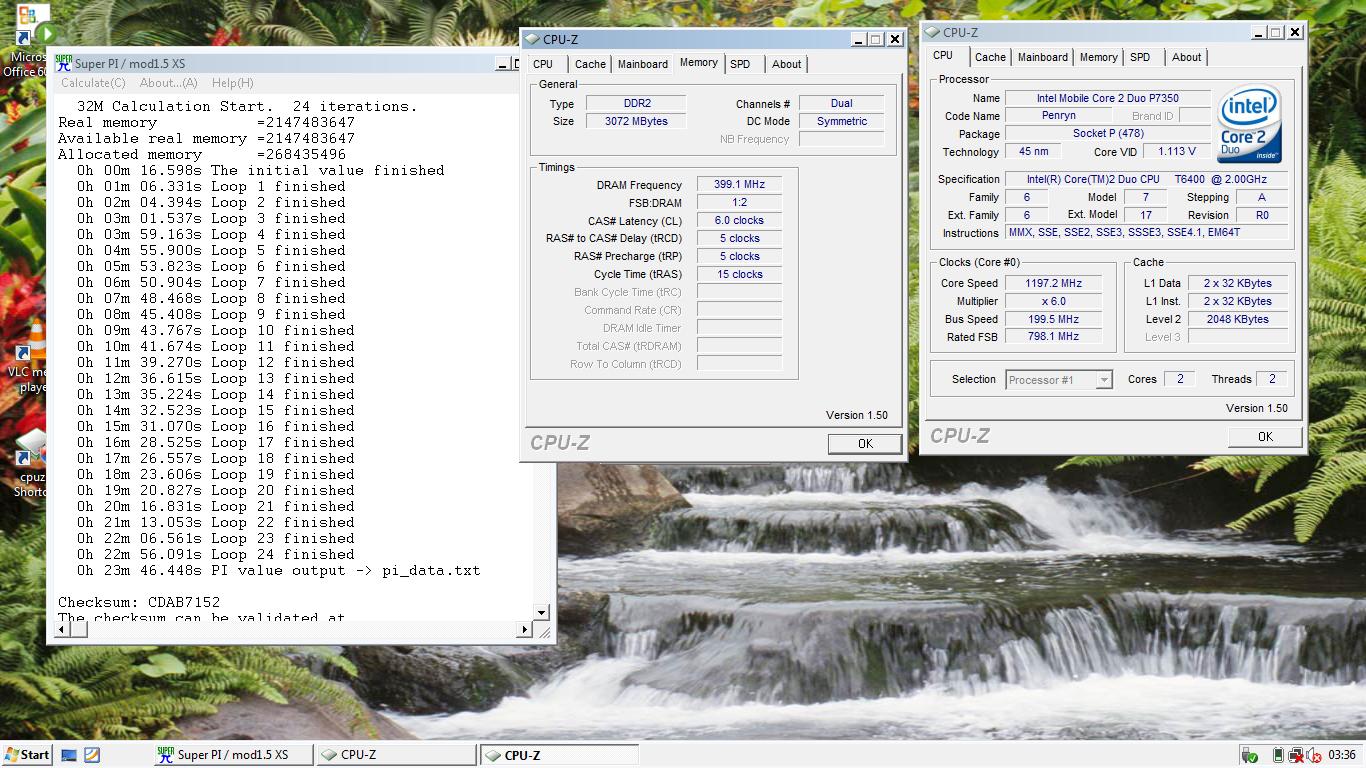Viewport: 1366px width, 768px height.
Task: Open the cpuz desktop shortcut
Action: tap(30, 462)
